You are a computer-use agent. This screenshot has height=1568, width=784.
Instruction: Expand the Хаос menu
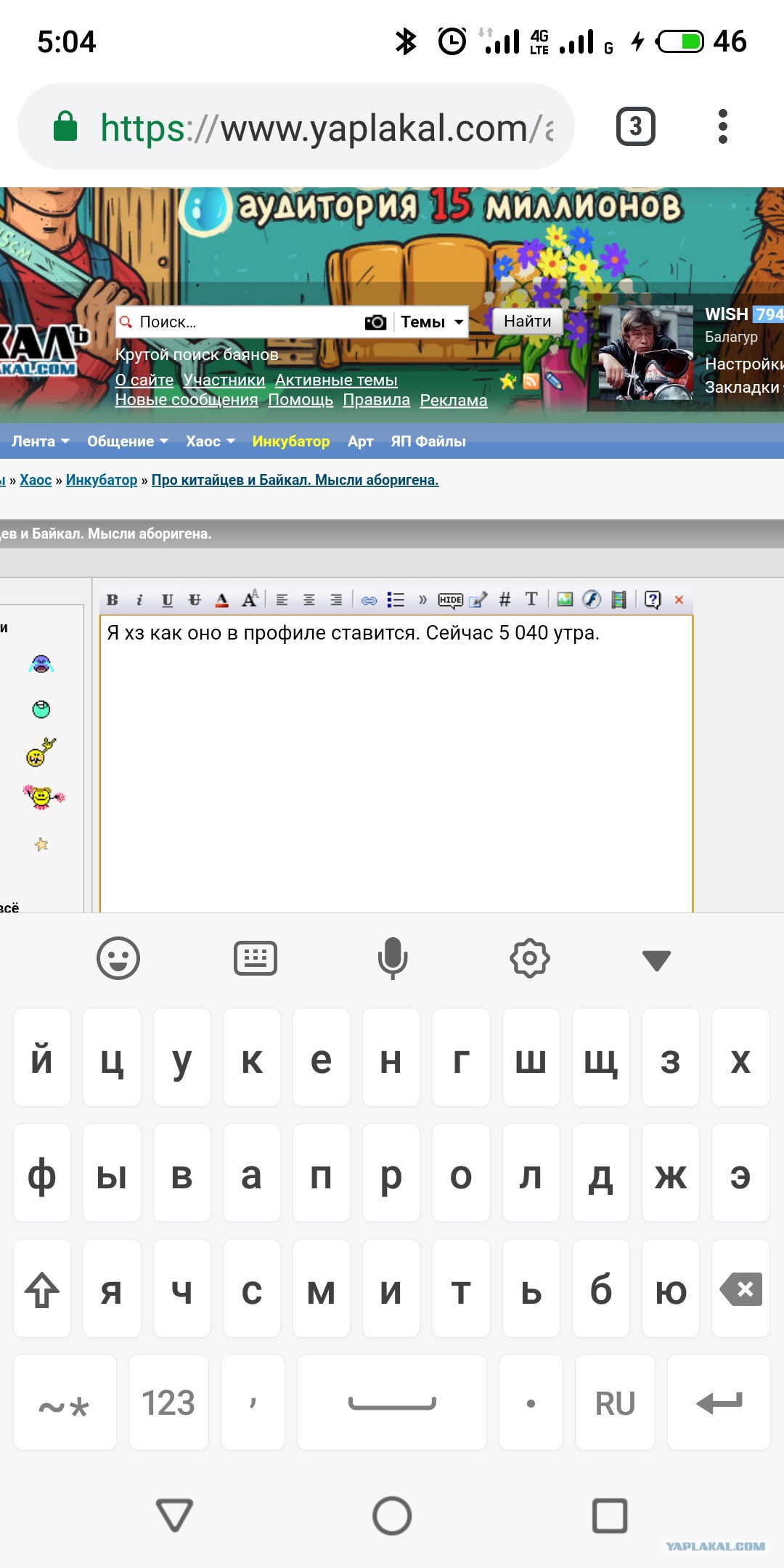click(x=211, y=441)
